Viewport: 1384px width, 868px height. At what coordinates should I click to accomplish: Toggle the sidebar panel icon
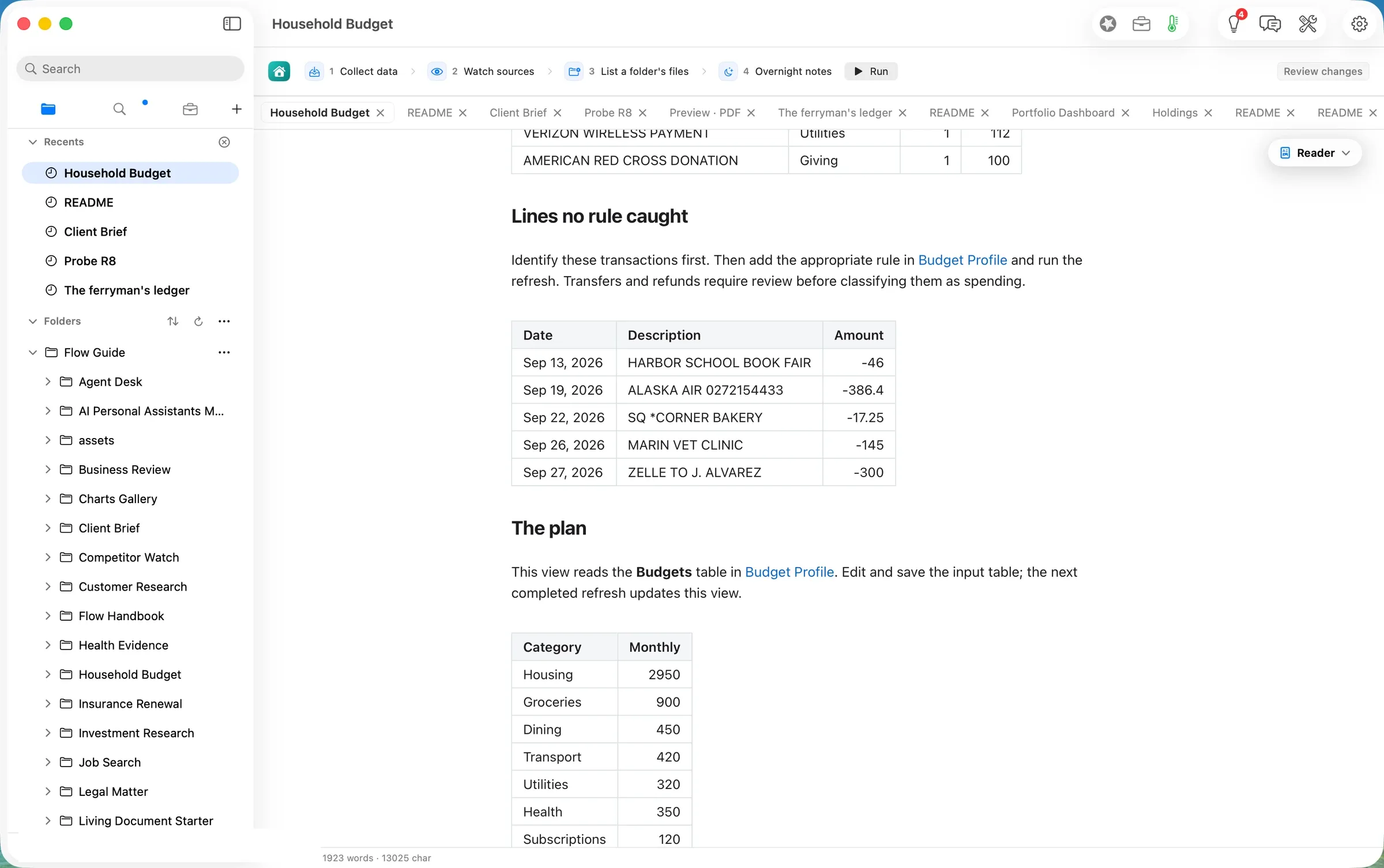[232, 24]
